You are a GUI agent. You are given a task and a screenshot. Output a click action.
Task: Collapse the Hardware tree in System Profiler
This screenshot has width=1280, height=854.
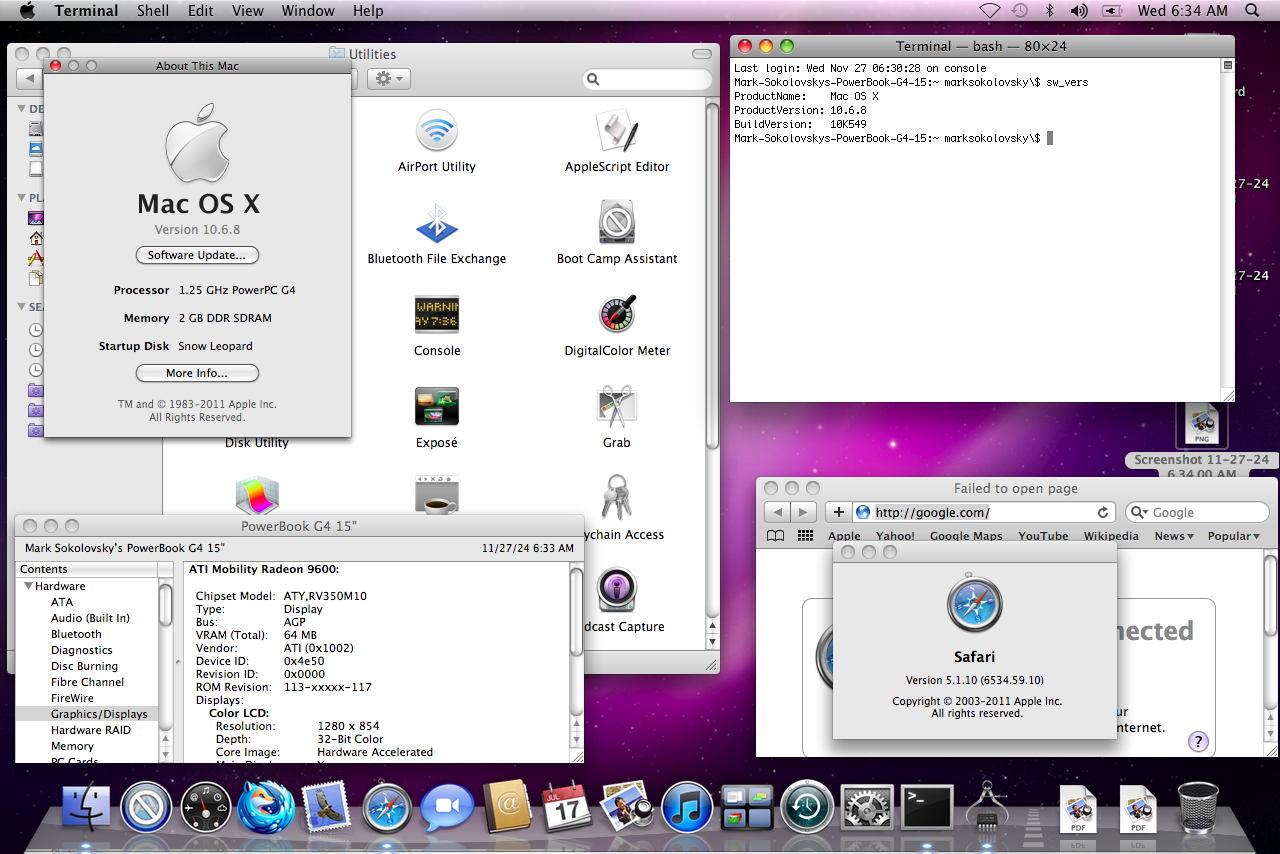pyautogui.click(x=29, y=586)
